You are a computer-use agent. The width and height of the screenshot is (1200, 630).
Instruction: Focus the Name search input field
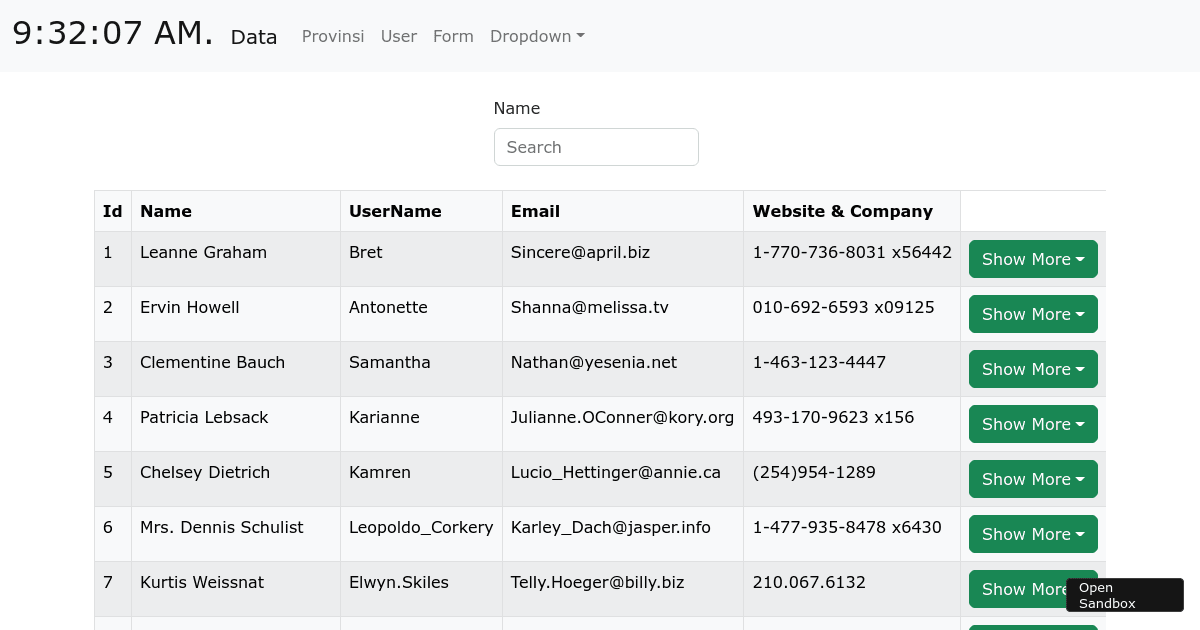pos(596,147)
